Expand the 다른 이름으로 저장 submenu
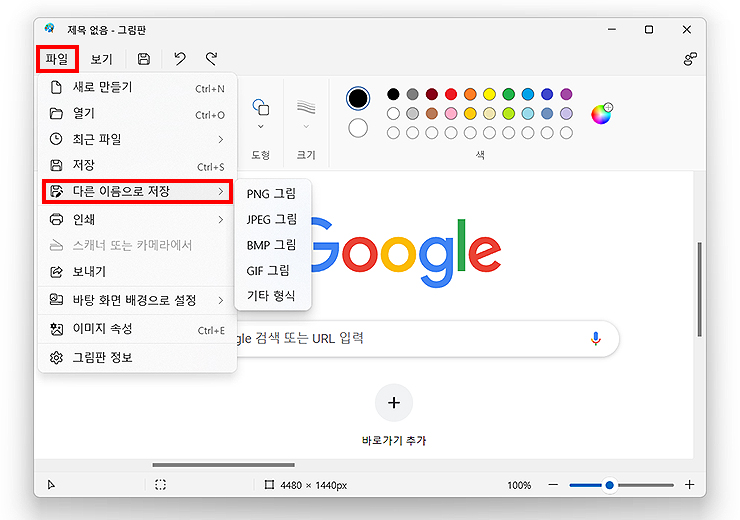740x520 pixels. [x=137, y=191]
